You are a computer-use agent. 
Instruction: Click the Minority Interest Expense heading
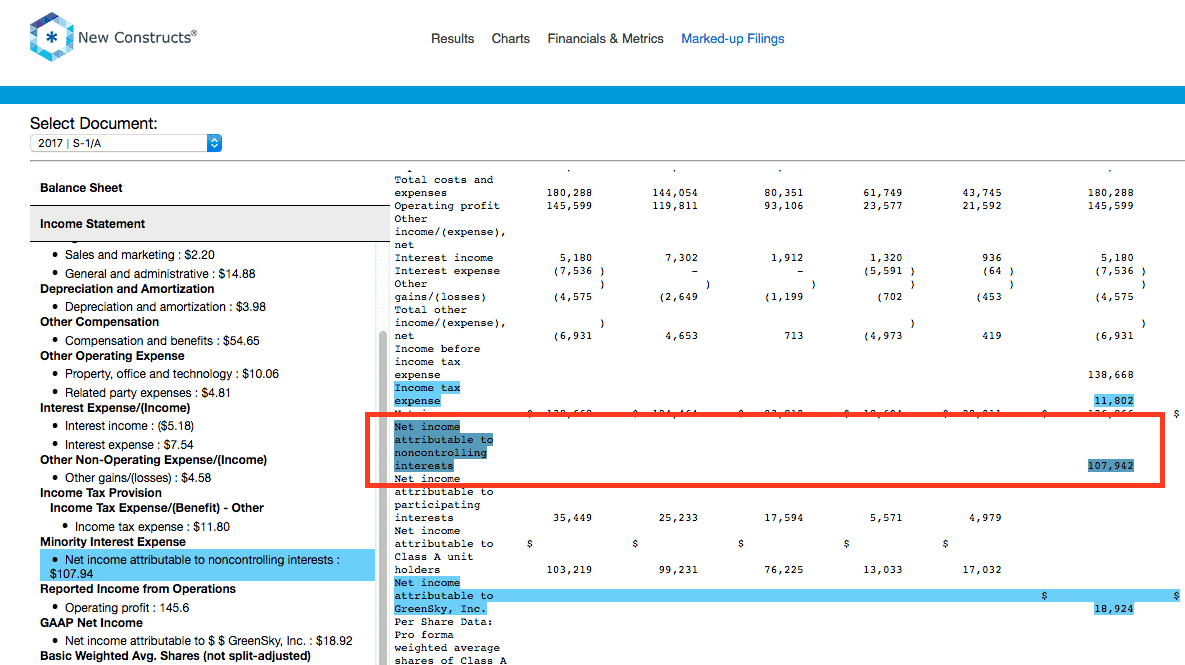pyautogui.click(x=113, y=542)
